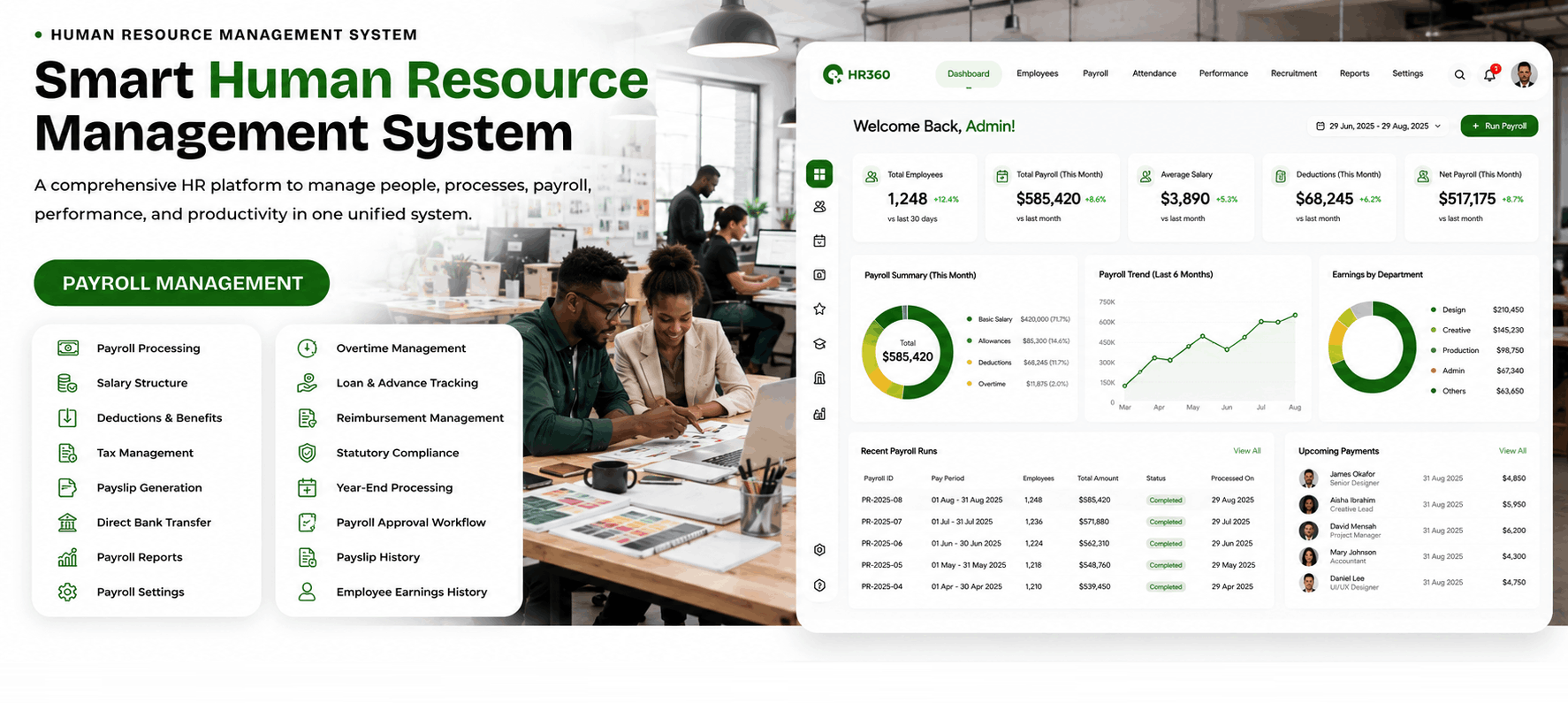Open the employees sidebar icon
This screenshot has width=1568, height=703.
(819, 207)
